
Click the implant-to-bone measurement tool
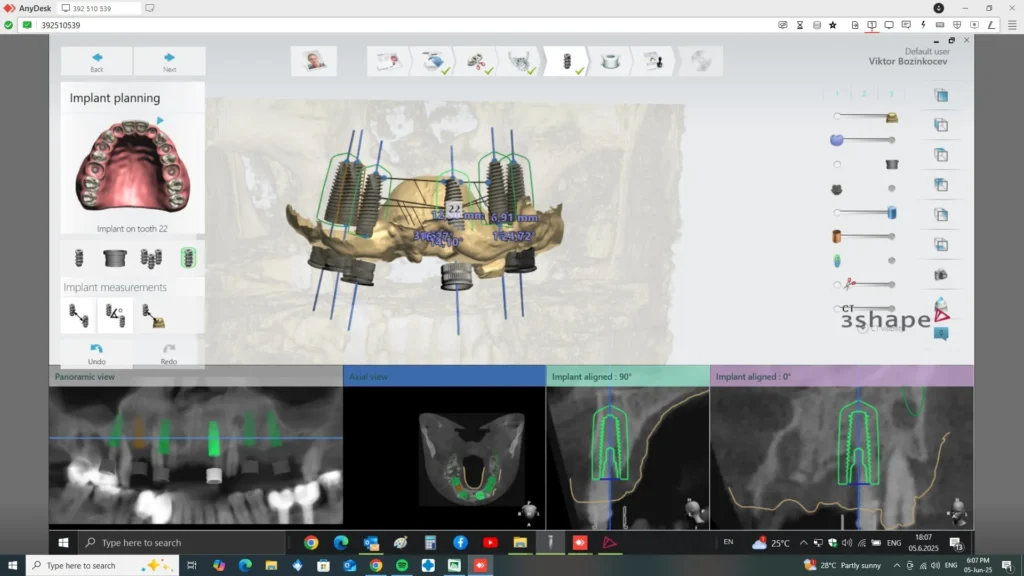click(x=152, y=316)
